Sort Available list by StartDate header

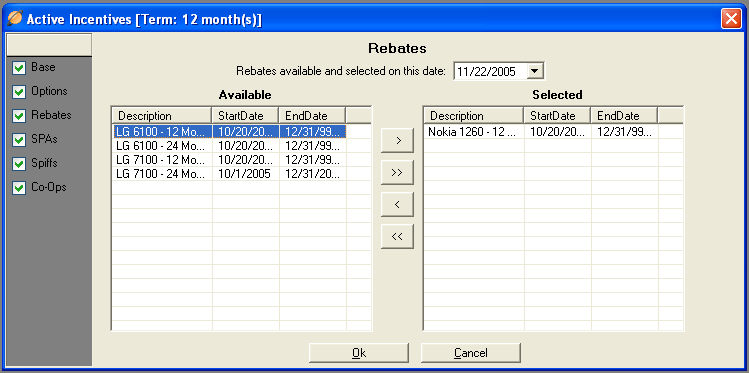246,116
